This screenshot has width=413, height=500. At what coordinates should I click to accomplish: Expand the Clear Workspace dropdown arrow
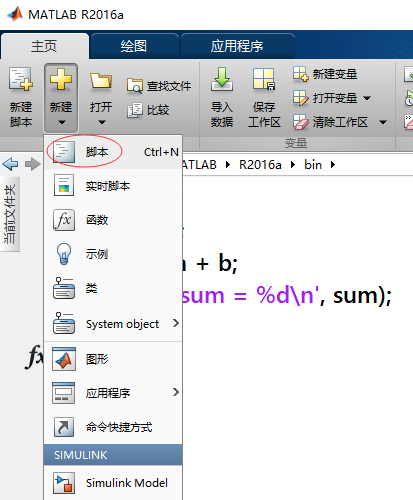click(x=383, y=122)
